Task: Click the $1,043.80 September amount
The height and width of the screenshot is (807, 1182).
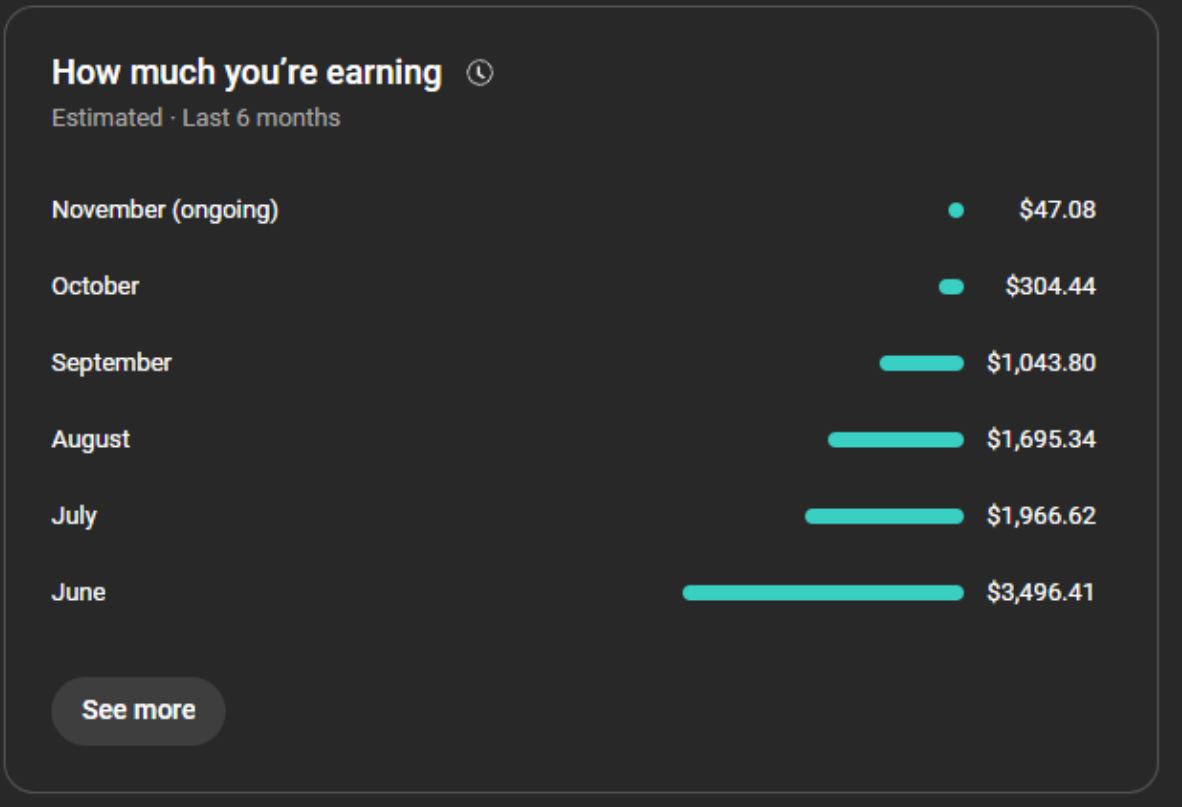Action: click(x=1042, y=363)
